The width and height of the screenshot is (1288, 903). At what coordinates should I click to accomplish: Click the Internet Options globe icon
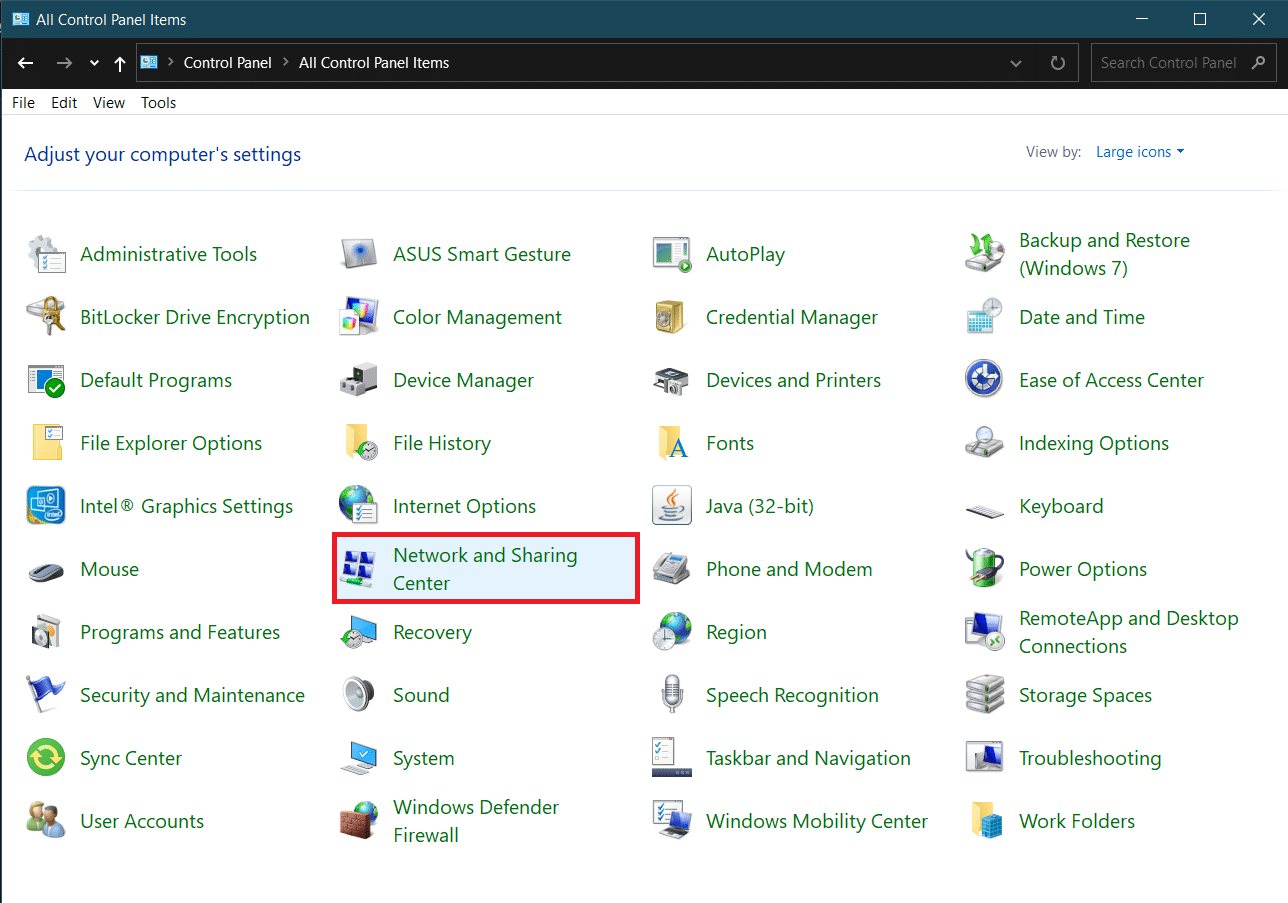[359, 506]
